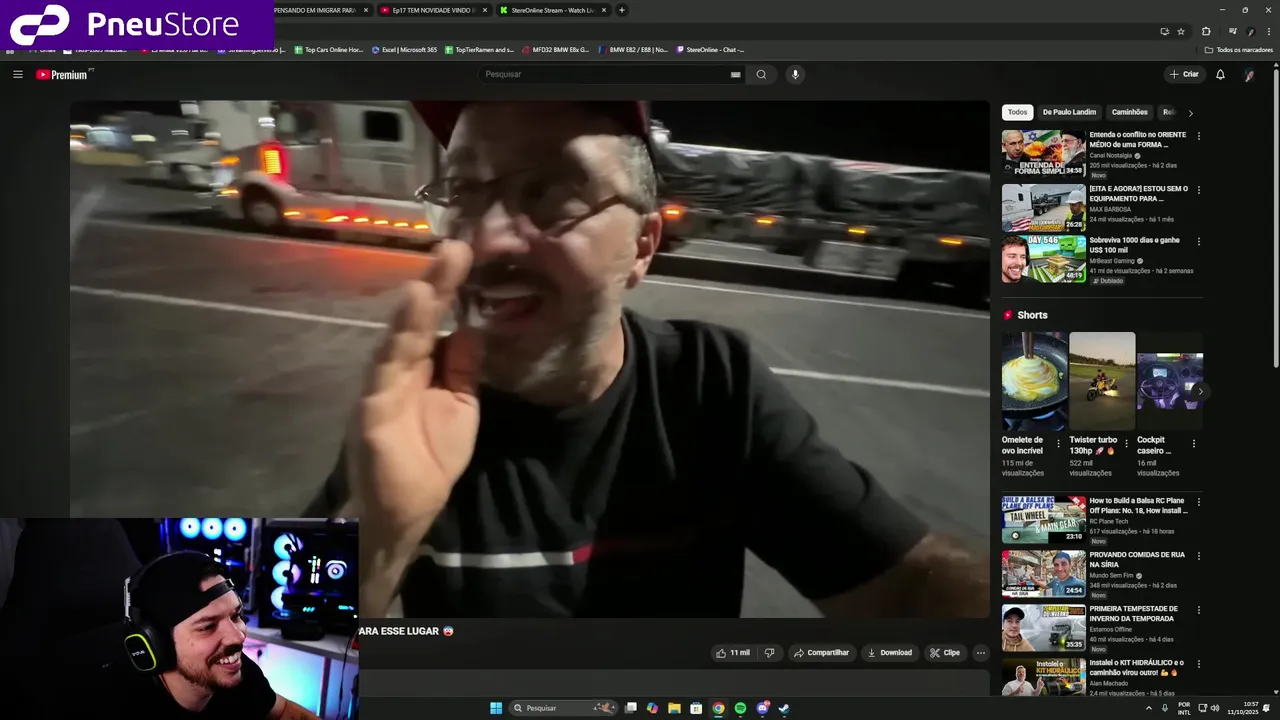Open Sobreviva 1000 dias video thumbnail
This screenshot has width=1280, height=720.
pyautogui.click(x=1044, y=261)
